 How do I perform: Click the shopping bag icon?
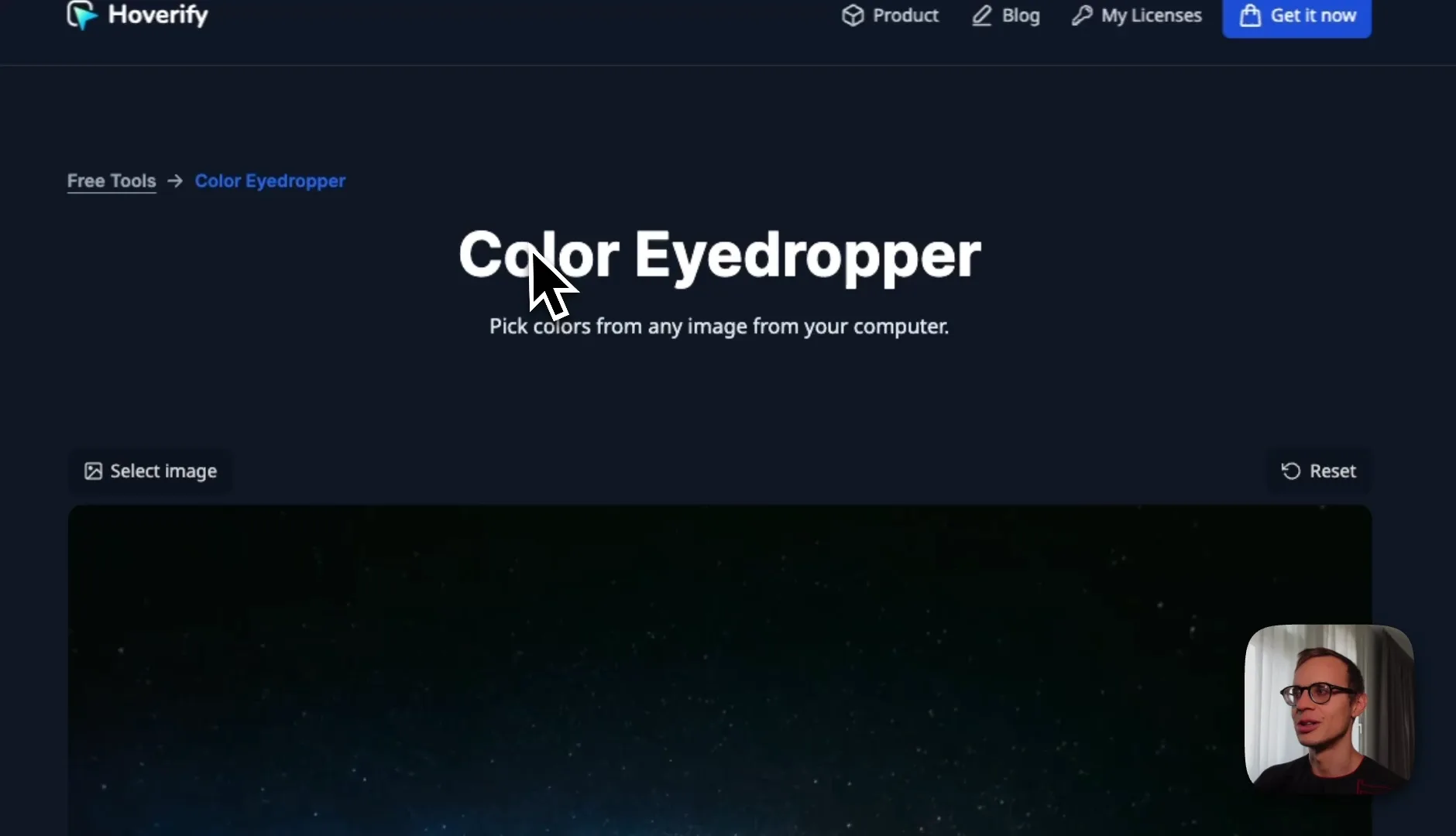tap(1250, 15)
